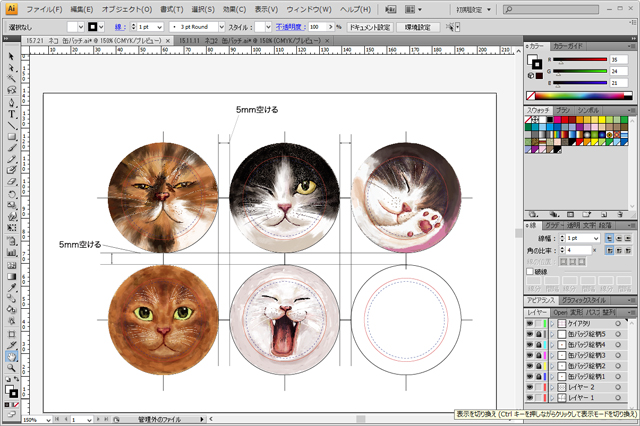Toggle visibility of レイヤー 1
This screenshot has width=640, height=426.
(530, 398)
